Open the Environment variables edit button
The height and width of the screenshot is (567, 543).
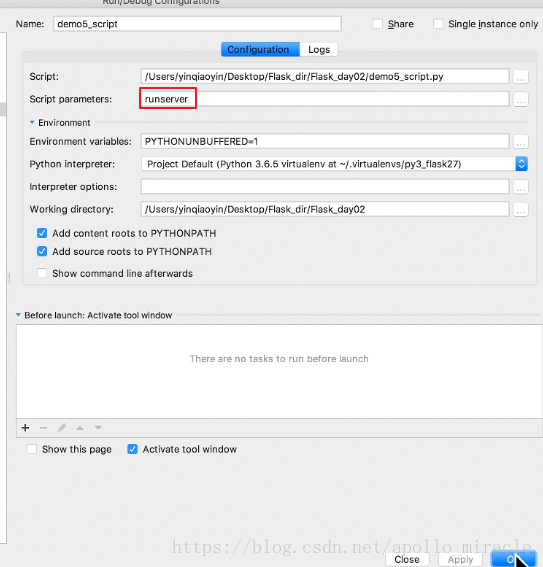[521, 141]
